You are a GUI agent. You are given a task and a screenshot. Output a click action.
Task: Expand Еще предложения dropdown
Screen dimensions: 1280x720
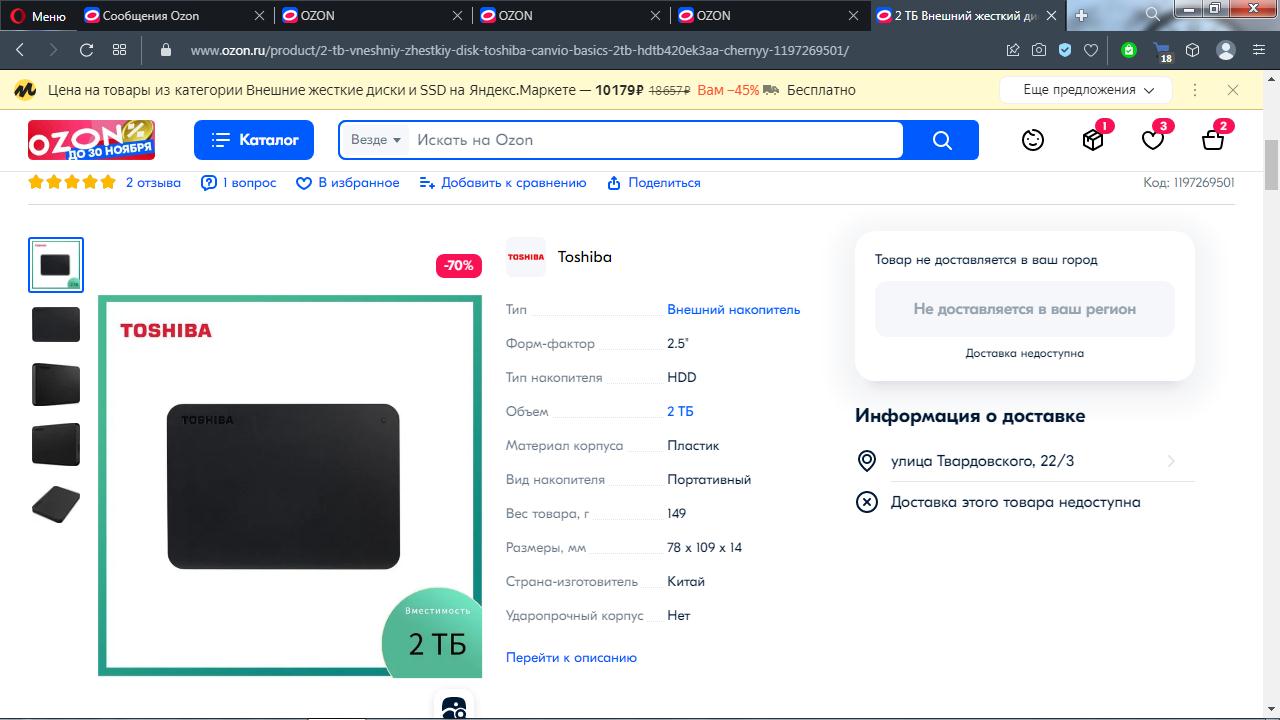(x=1085, y=90)
